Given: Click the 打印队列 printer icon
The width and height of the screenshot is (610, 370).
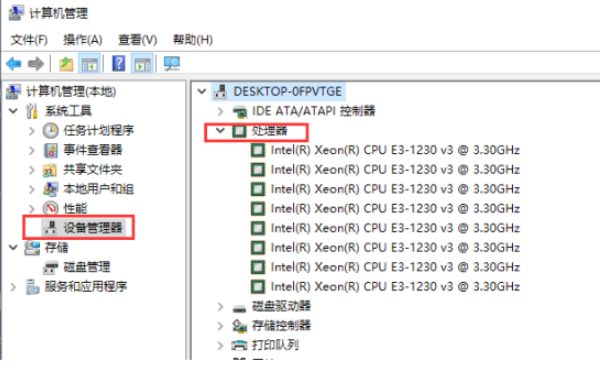Looking at the screenshot, I should click(x=240, y=345).
